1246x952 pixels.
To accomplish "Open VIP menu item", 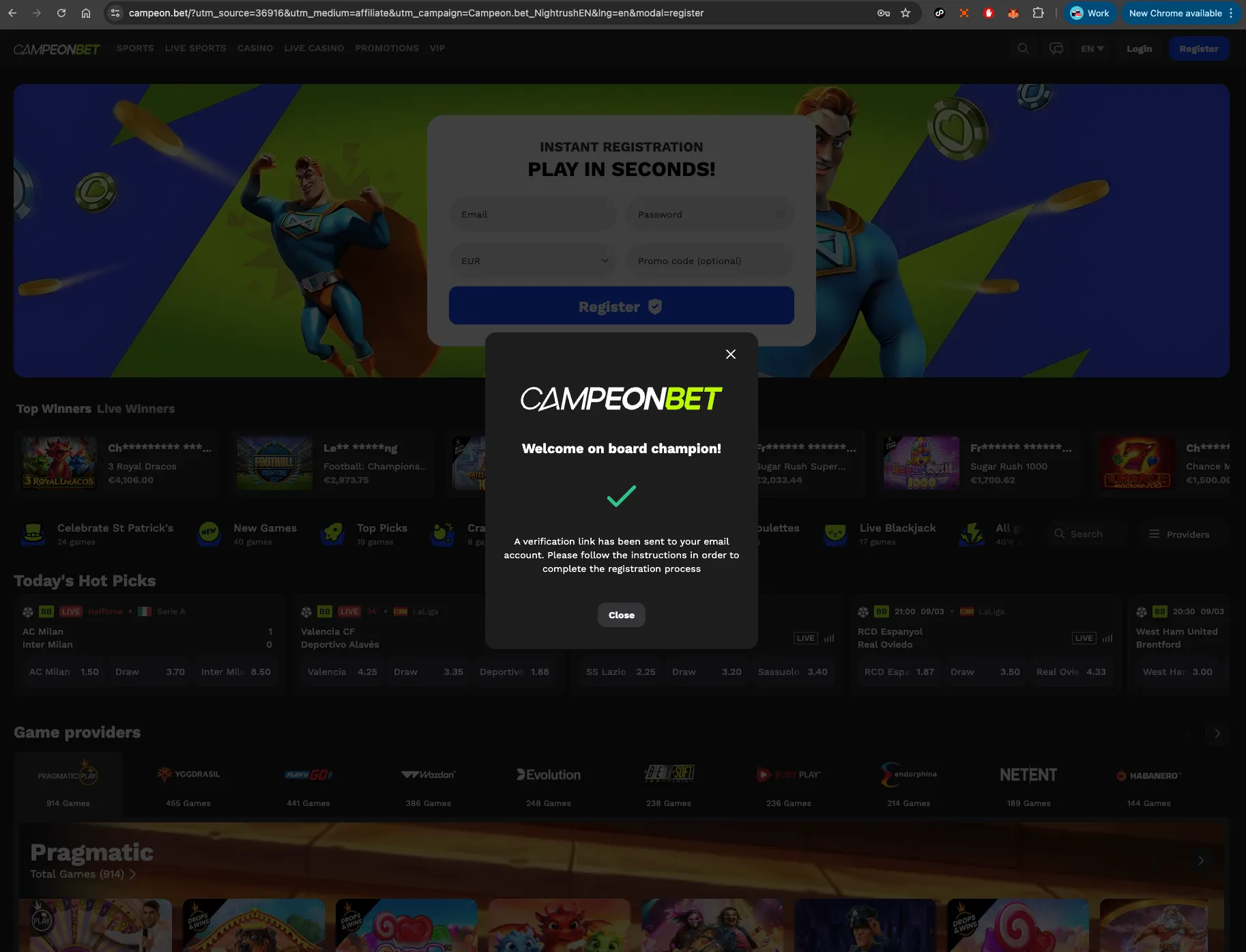I will (x=437, y=48).
